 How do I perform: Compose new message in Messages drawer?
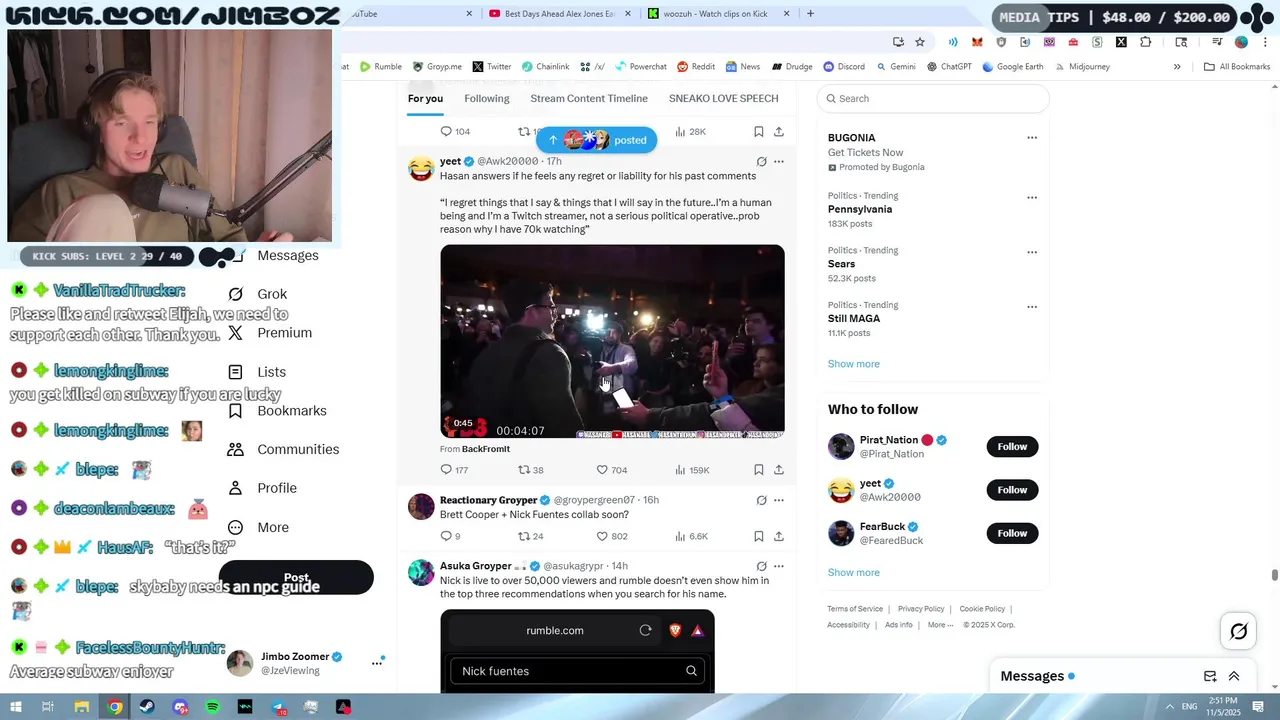1210,676
